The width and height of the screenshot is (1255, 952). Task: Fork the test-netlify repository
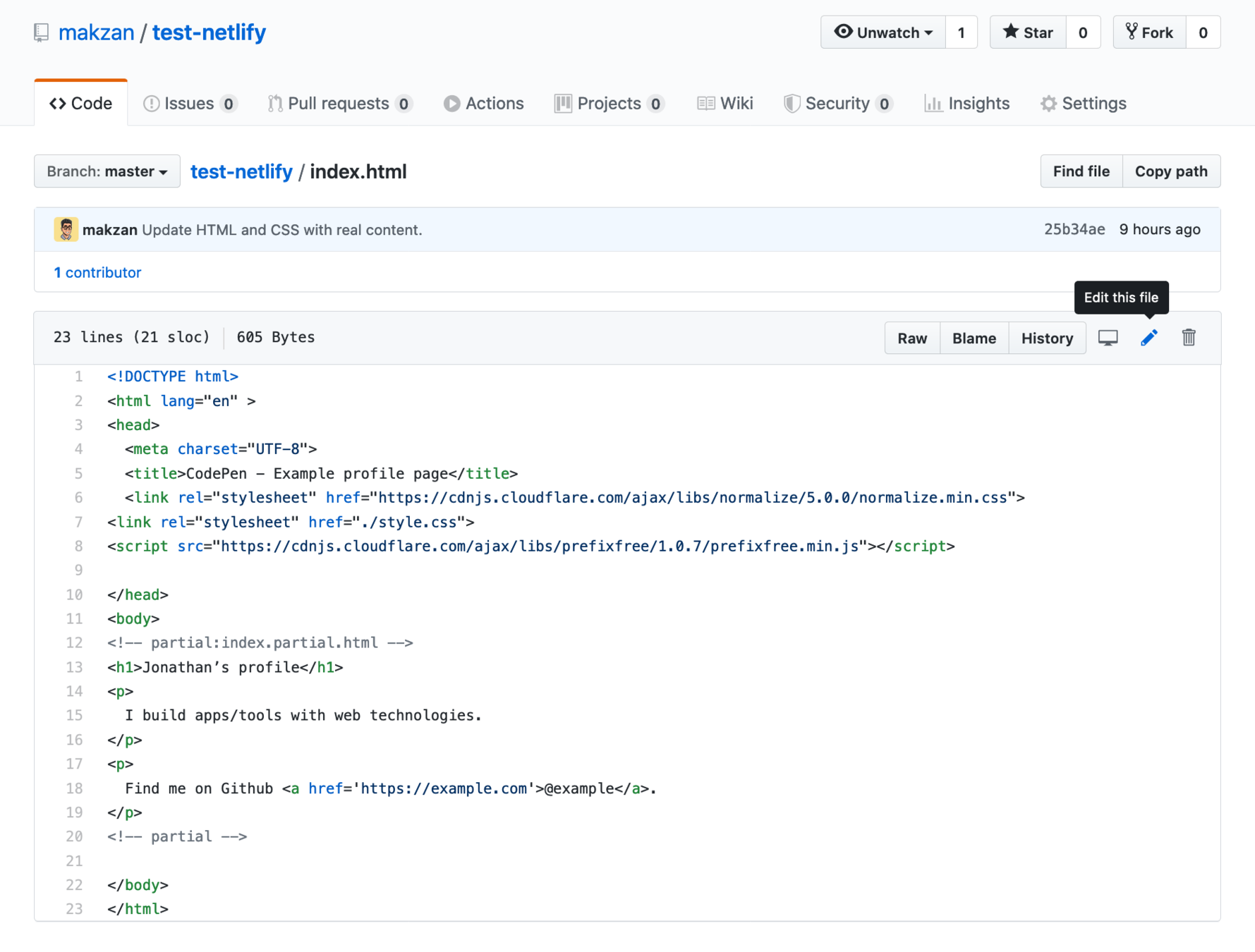(x=1149, y=32)
